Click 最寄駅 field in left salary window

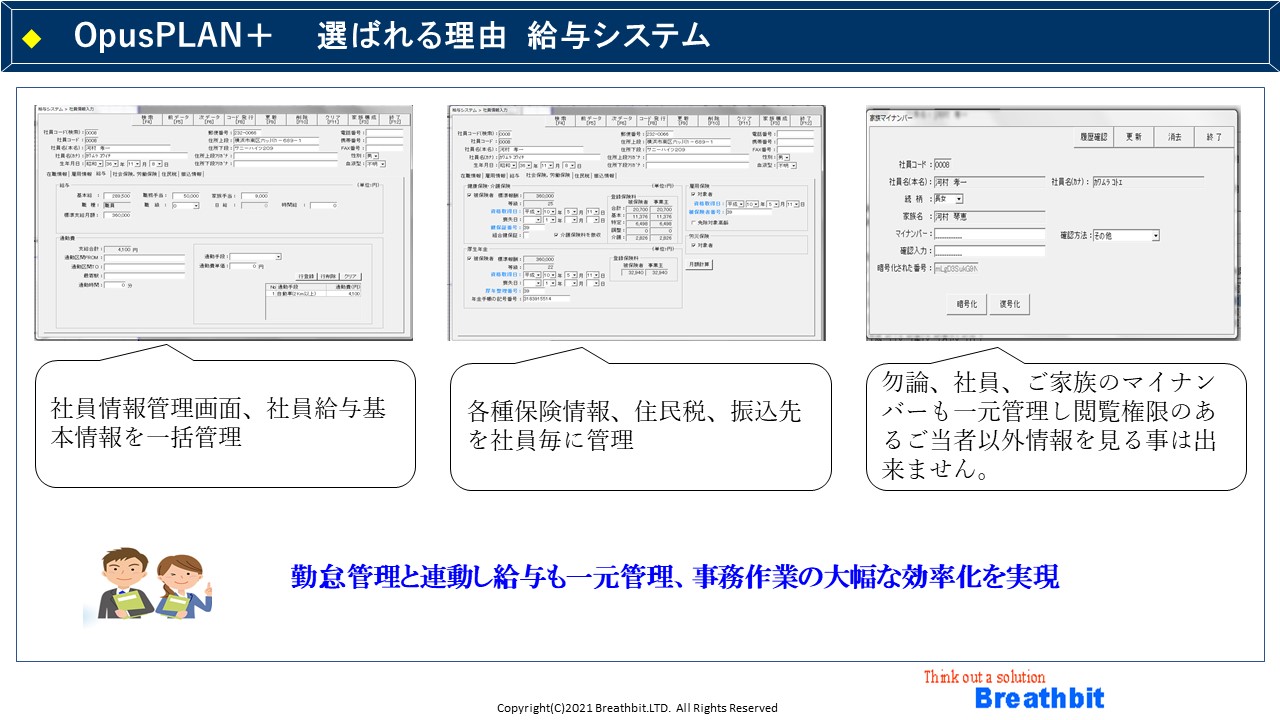click(x=144, y=275)
